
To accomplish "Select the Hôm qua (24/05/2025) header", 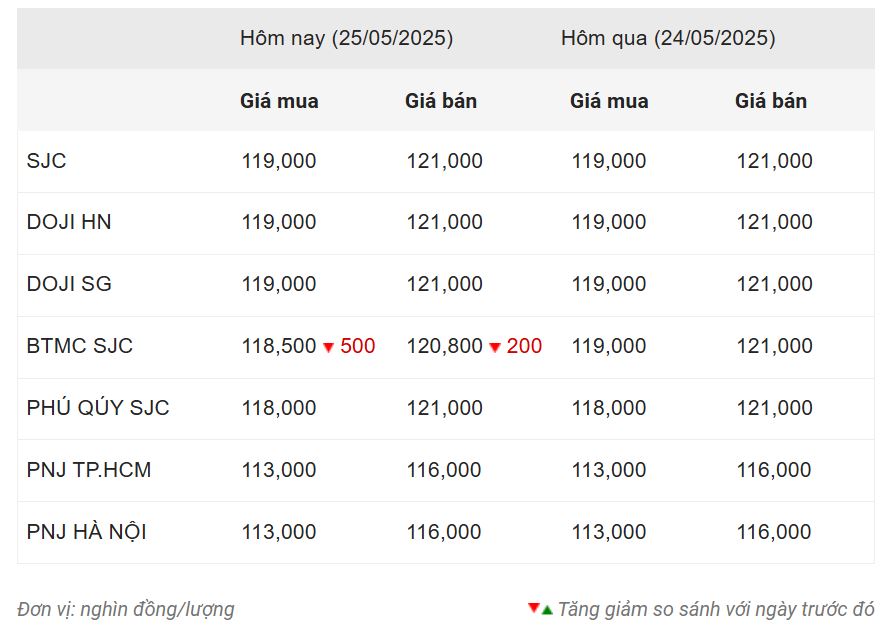I will [x=668, y=38].
